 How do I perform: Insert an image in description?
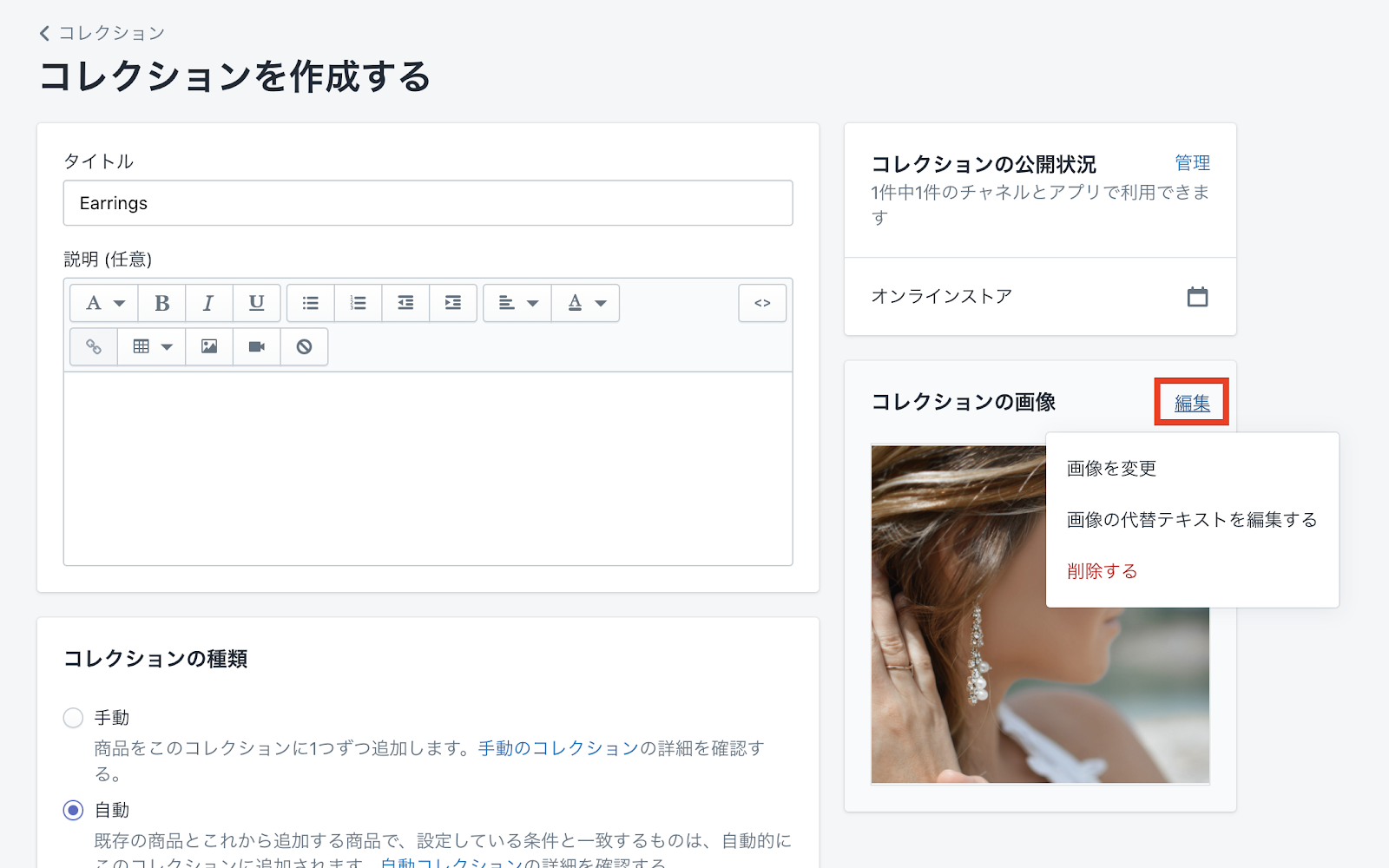pyautogui.click(x=209, y=346)
